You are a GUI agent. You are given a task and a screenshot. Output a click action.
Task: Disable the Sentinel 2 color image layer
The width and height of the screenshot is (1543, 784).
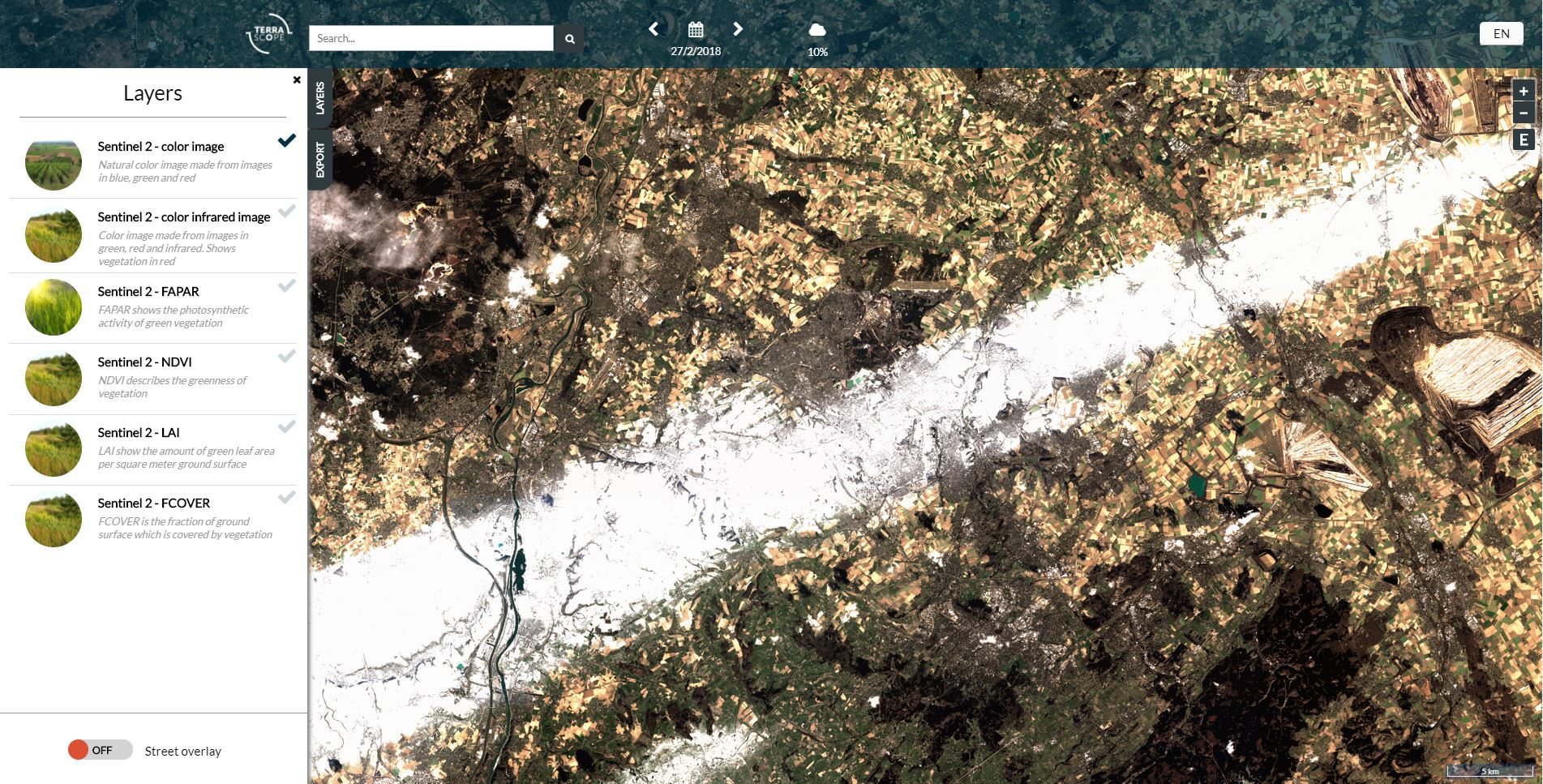pos(287,141)
